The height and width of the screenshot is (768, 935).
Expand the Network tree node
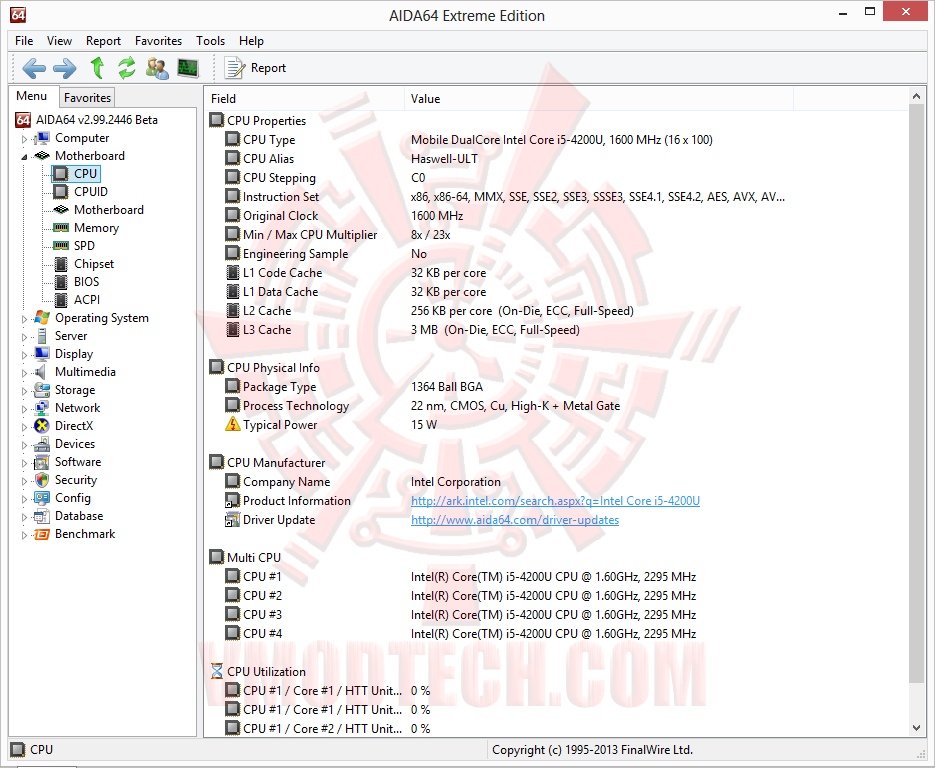click(x=24, y=409)
